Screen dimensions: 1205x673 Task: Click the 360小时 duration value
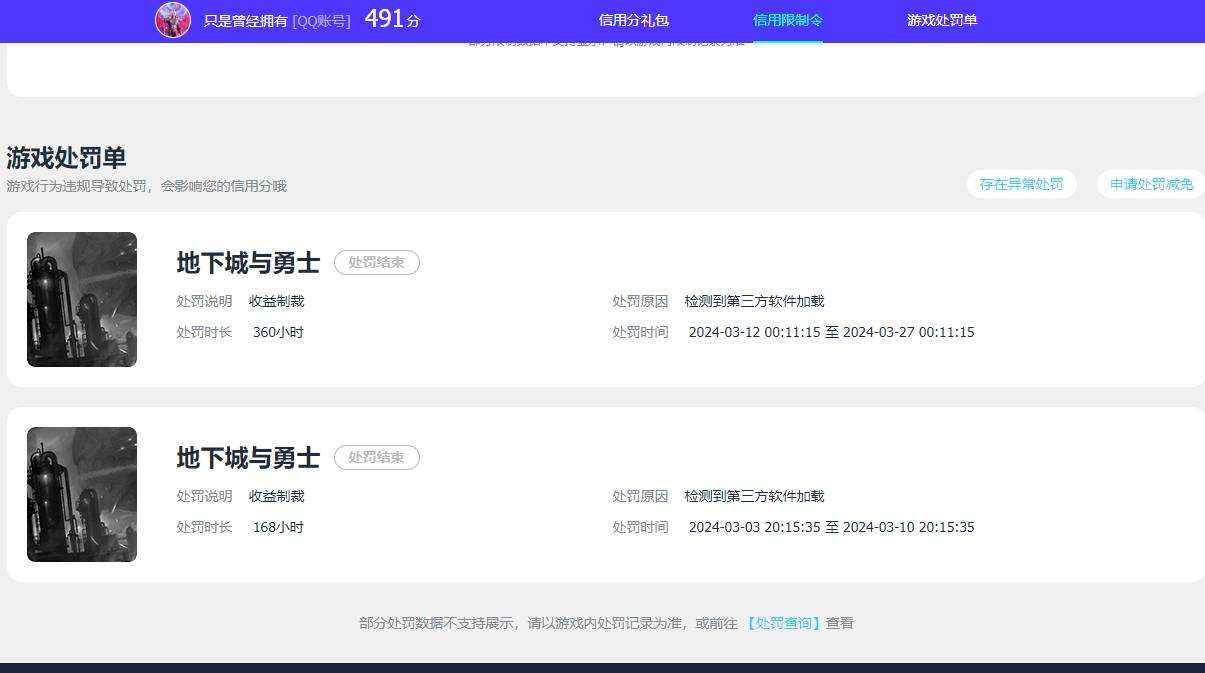click(278, 332)
